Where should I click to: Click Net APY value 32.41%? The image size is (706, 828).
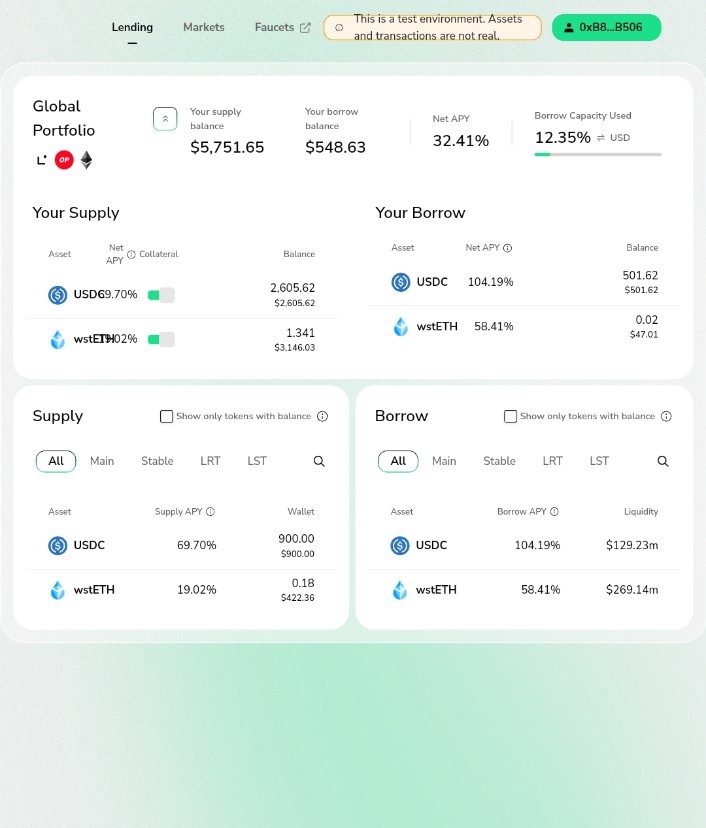click(460, 141)
